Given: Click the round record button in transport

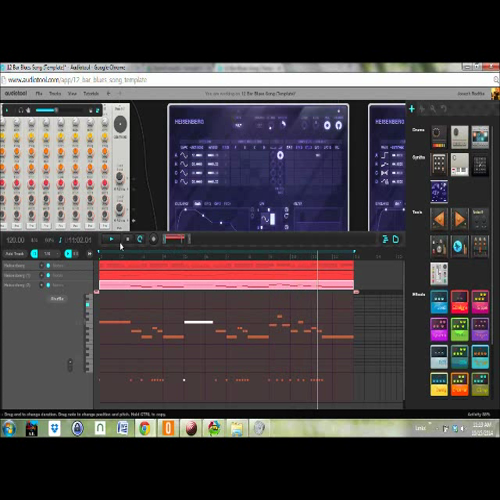Looking at the screenshot, I should 153,239.
